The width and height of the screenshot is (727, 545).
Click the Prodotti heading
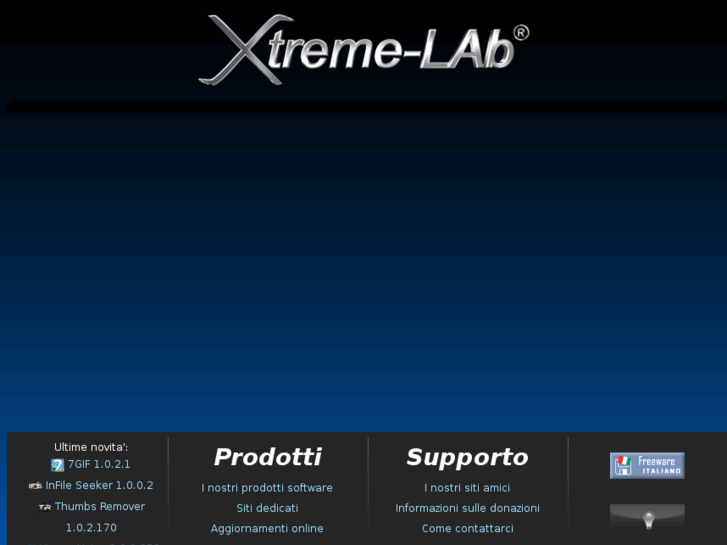point(268,457)
